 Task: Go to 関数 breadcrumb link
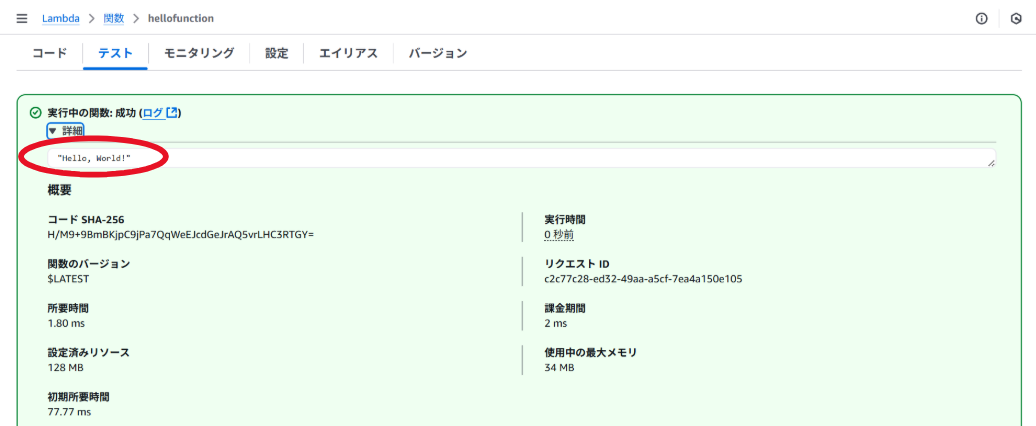click(x=114, y=18)
